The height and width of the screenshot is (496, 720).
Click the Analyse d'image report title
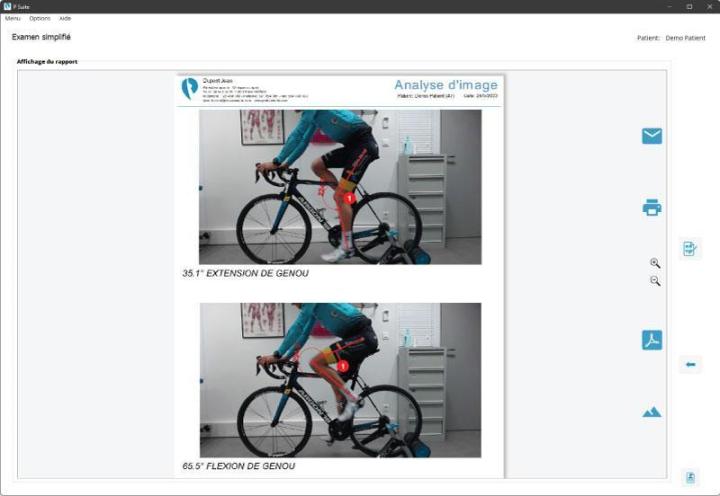pyautogui.click(x=446, y=85)
